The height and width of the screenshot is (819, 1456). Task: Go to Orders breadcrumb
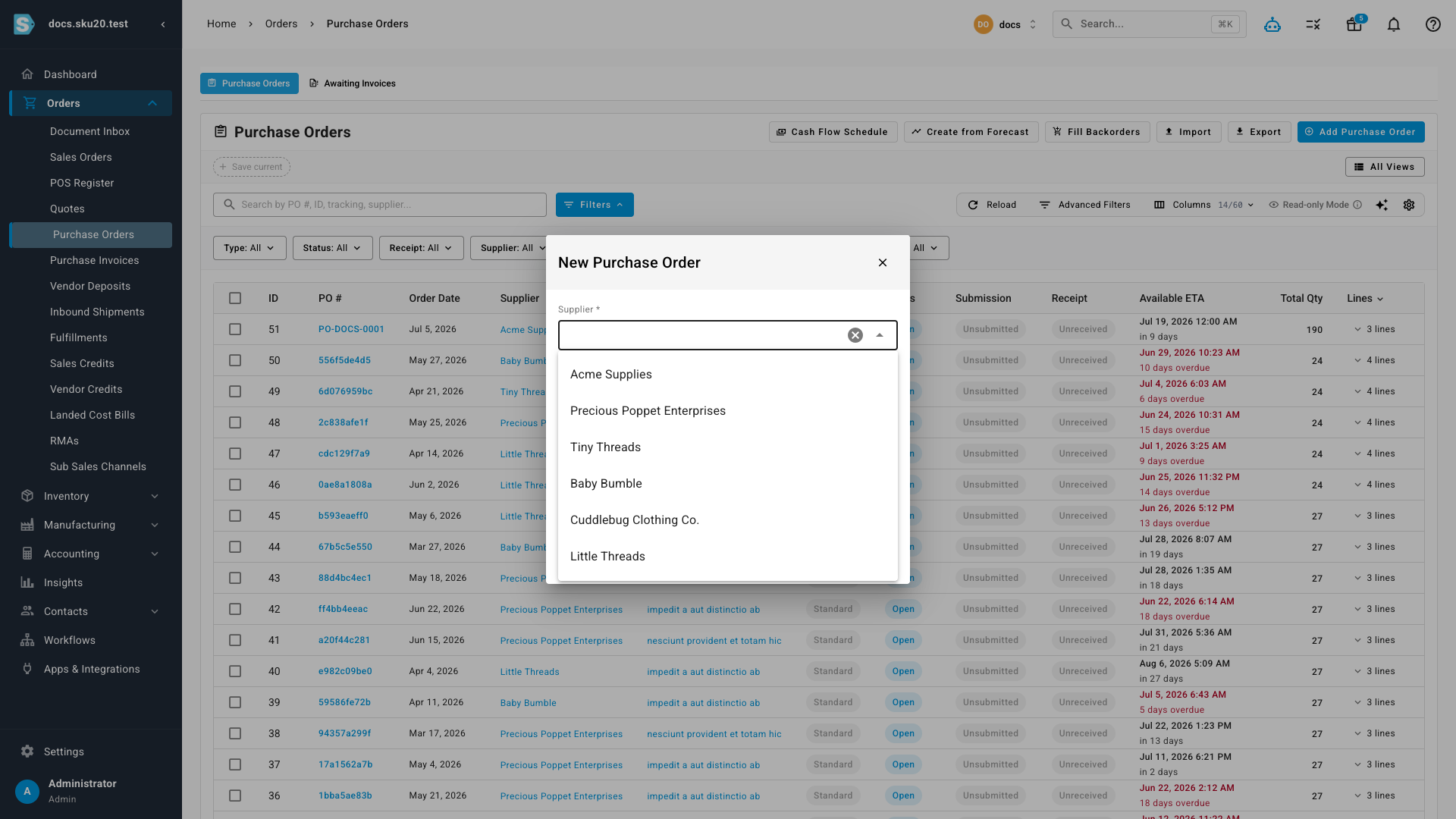click(x=281, y=24)
